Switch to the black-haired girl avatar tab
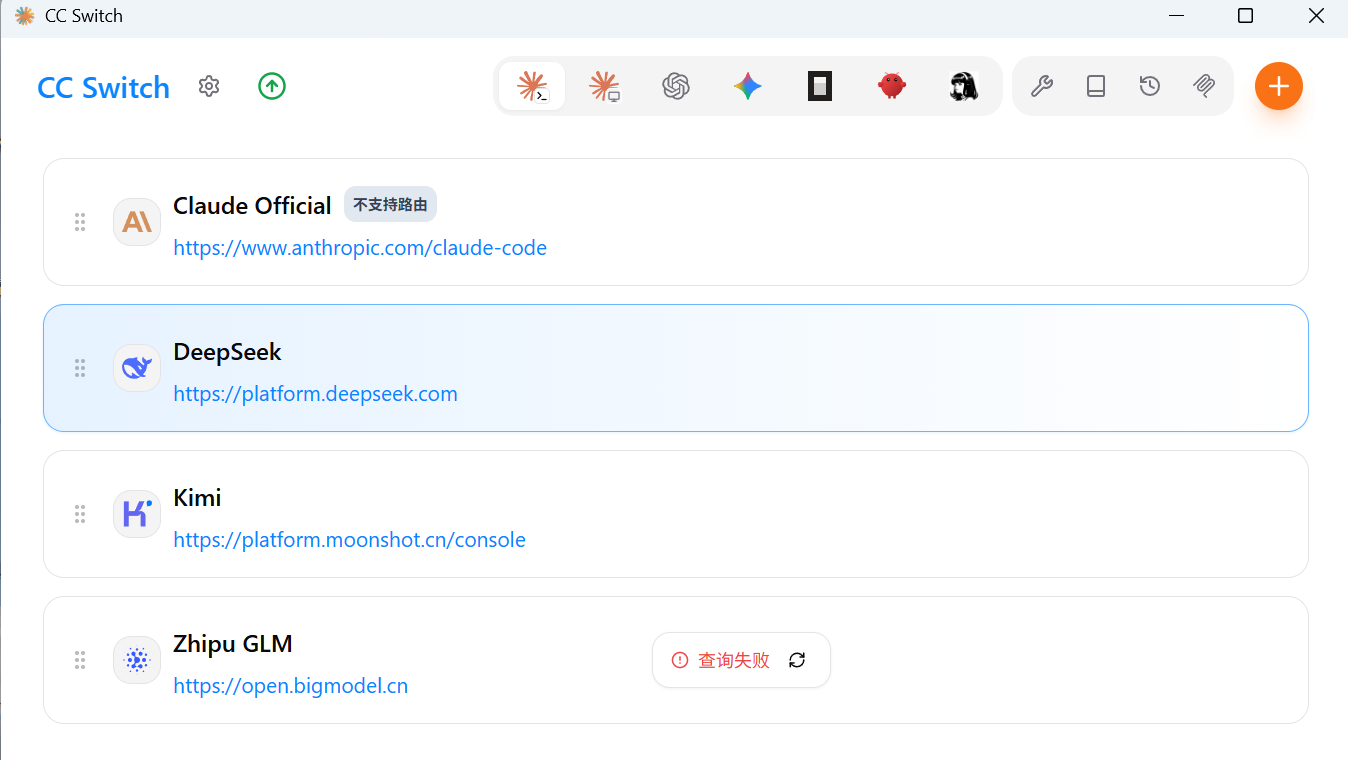The height and width of the screenshot is (760, 1348). click(963, 87)
